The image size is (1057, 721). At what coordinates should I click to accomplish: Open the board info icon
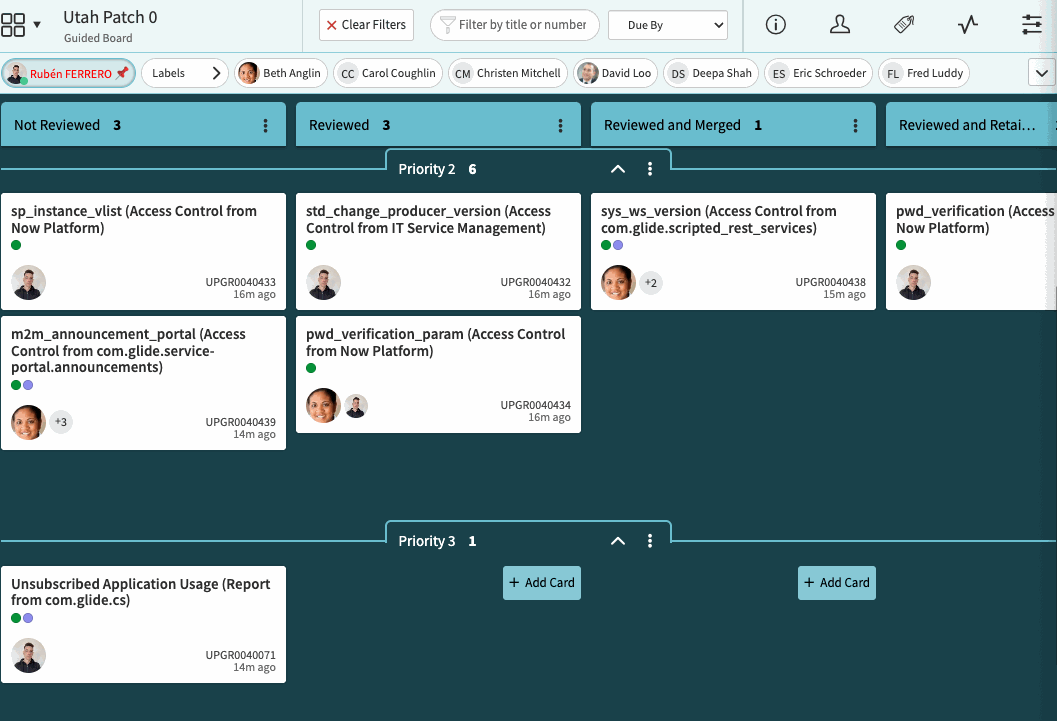tap(776, 25)
